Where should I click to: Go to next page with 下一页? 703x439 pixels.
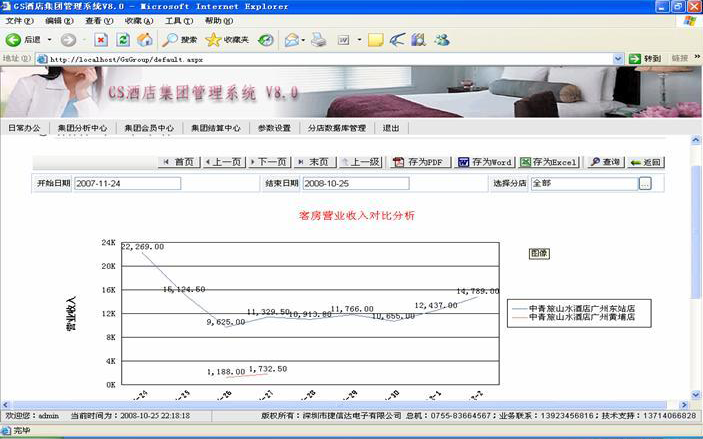pos(269,162)
